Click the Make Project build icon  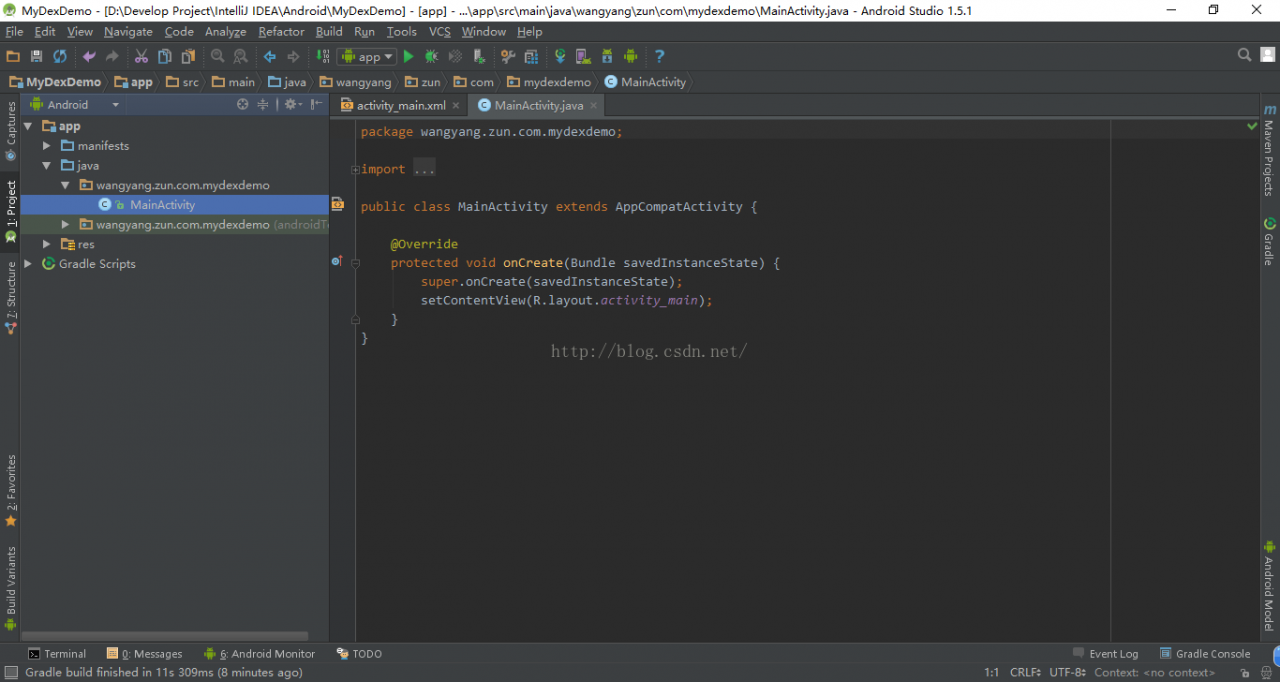(322, 57)
